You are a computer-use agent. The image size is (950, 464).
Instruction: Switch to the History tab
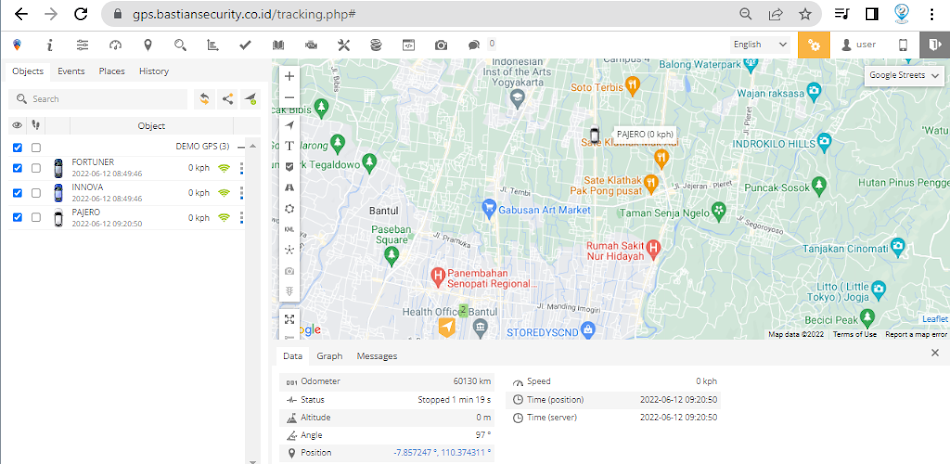(x=154, y=71)
